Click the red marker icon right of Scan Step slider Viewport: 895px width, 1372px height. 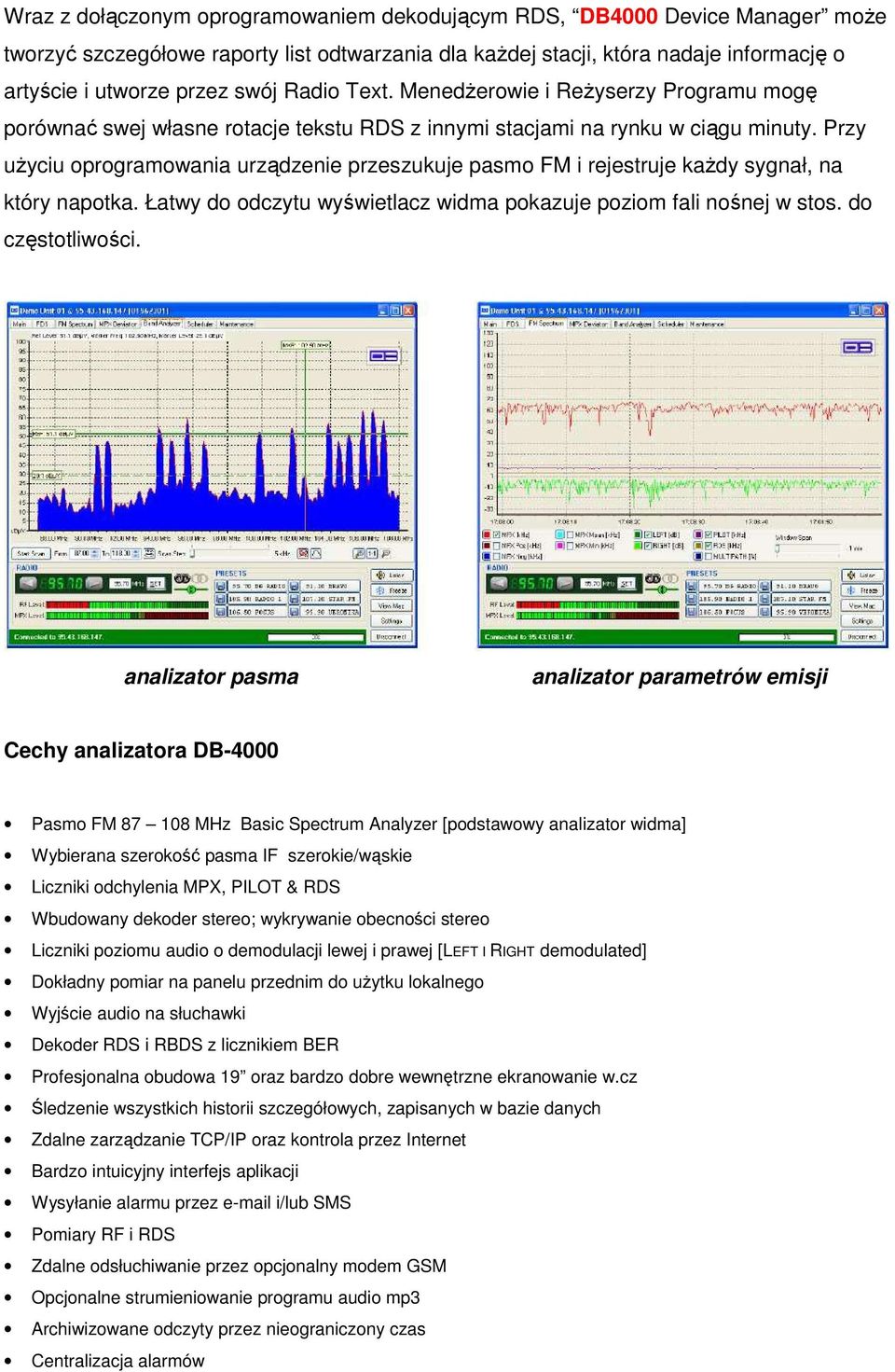pyautogui.click(x=303, y=554)
